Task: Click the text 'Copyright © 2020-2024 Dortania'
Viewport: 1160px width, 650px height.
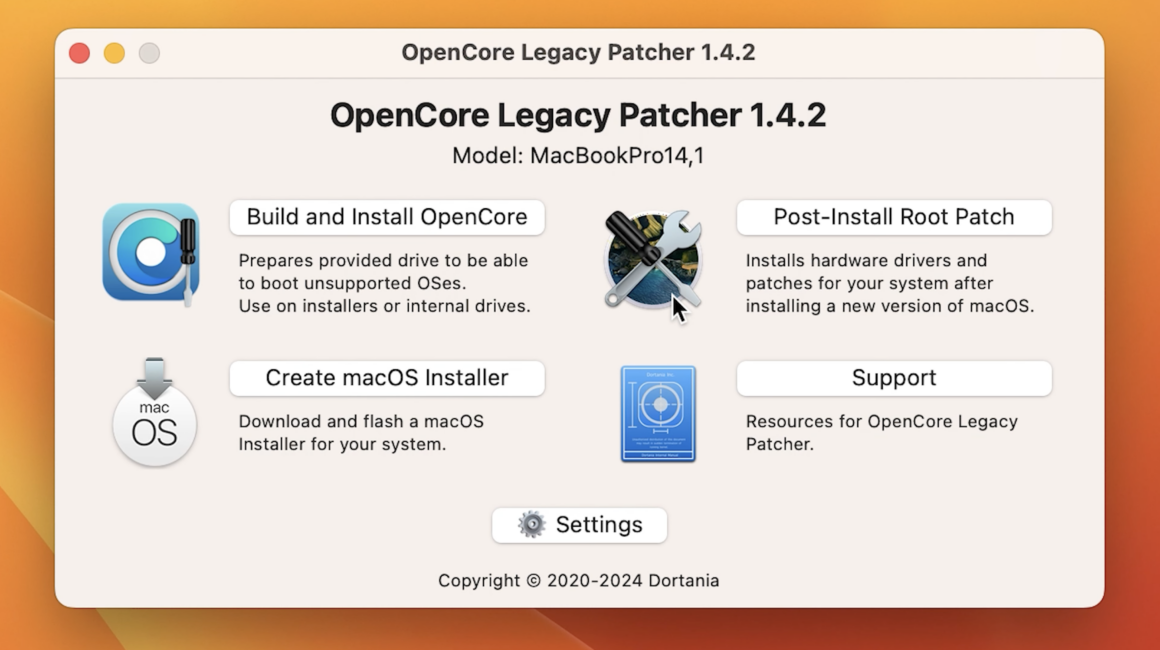Action: [579, 580]
